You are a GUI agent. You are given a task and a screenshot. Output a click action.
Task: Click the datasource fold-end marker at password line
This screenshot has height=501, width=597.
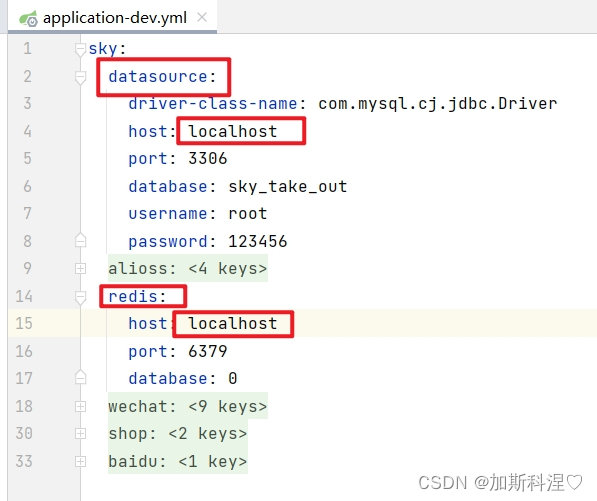point(80,240)
